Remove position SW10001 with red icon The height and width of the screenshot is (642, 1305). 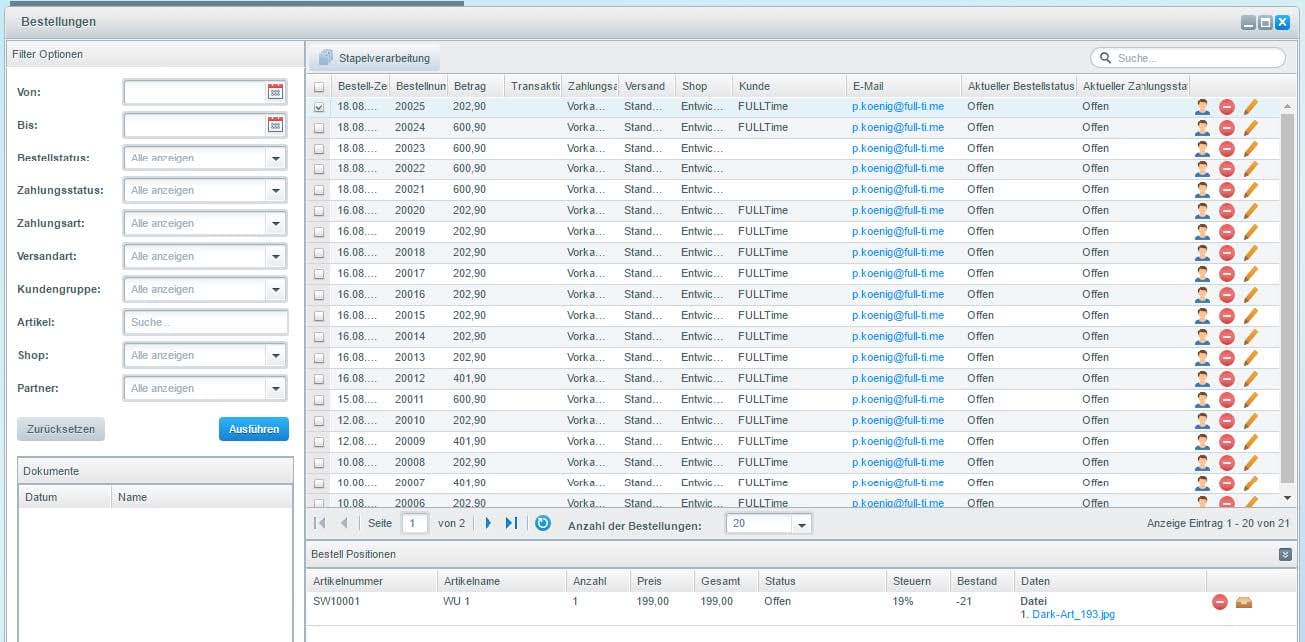(x=1219, y=602)
